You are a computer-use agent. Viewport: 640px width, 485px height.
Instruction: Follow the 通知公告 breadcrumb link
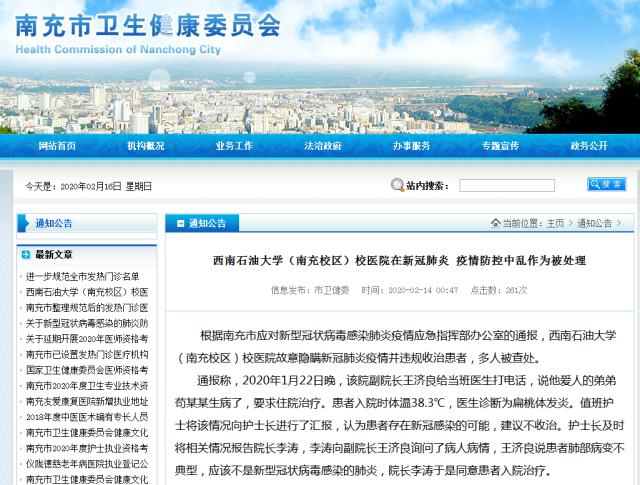pos(593,223)
